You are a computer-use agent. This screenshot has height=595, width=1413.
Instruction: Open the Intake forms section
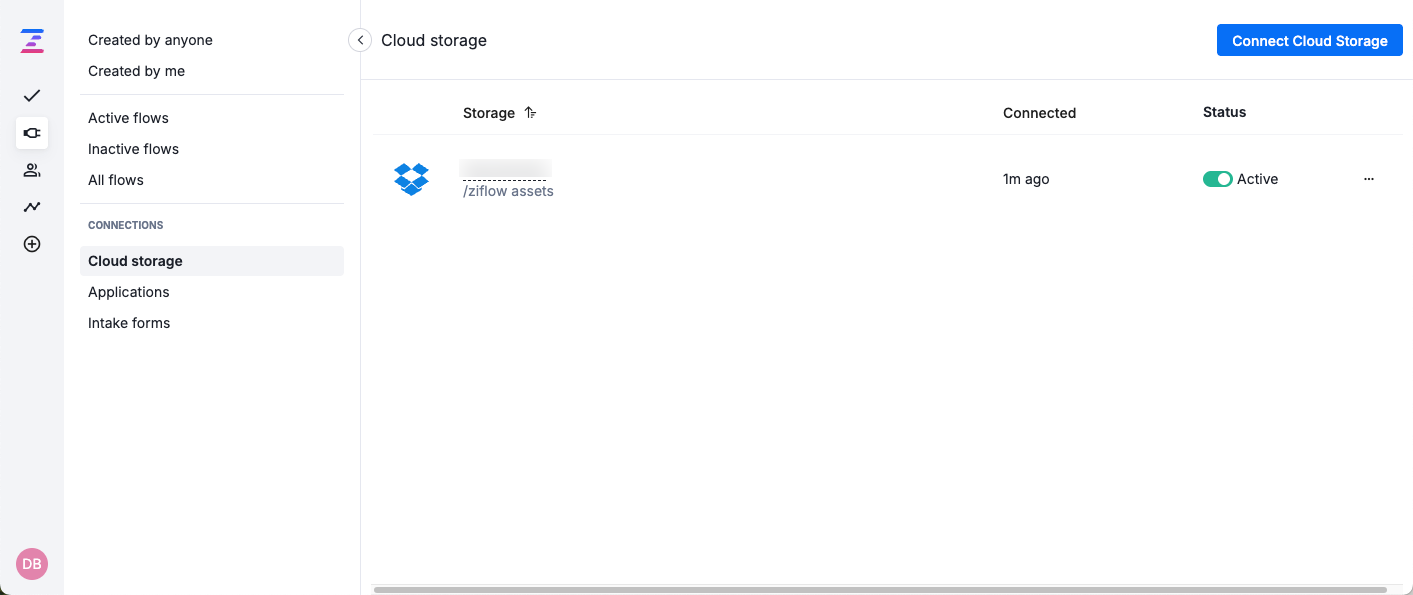pyautogui.click(x=129, y=323)
